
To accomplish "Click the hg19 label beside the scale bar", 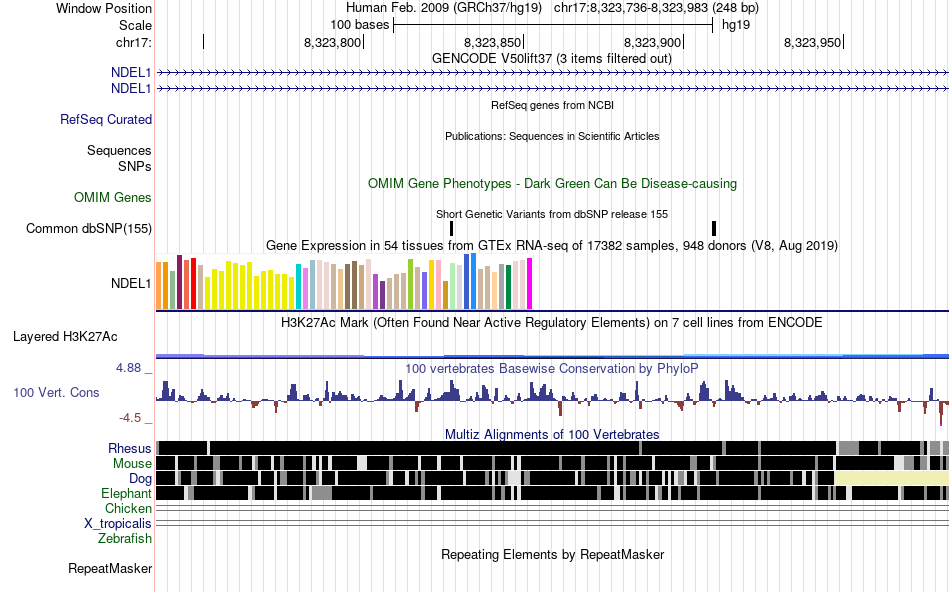I will 736,25.
